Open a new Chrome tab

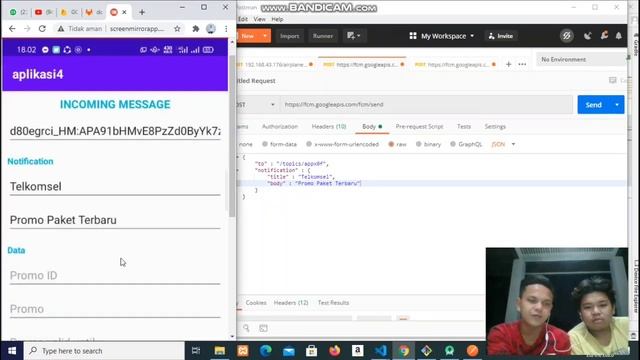click(x=142, y=12)
